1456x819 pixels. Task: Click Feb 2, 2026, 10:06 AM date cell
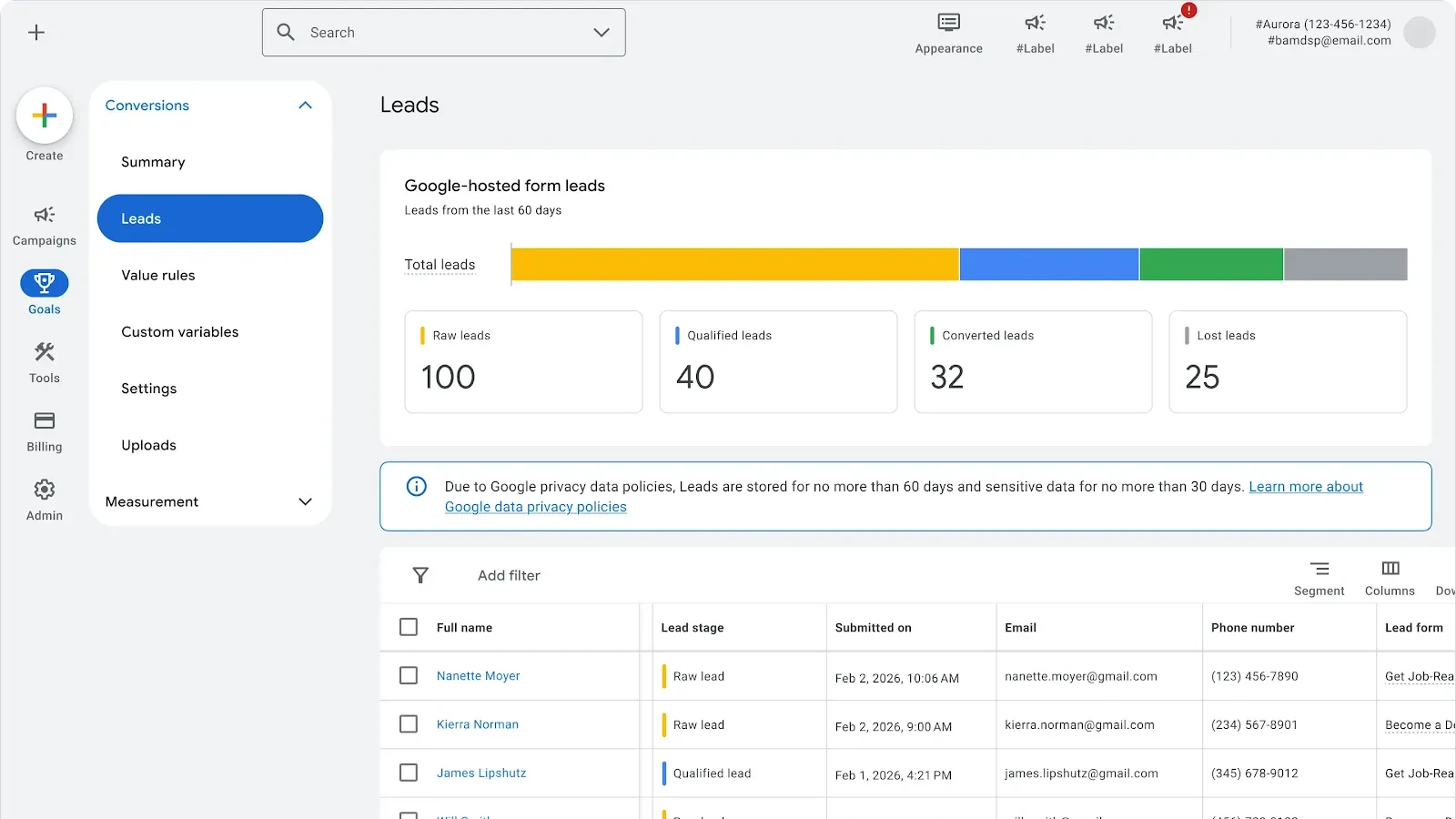(897, 679)
